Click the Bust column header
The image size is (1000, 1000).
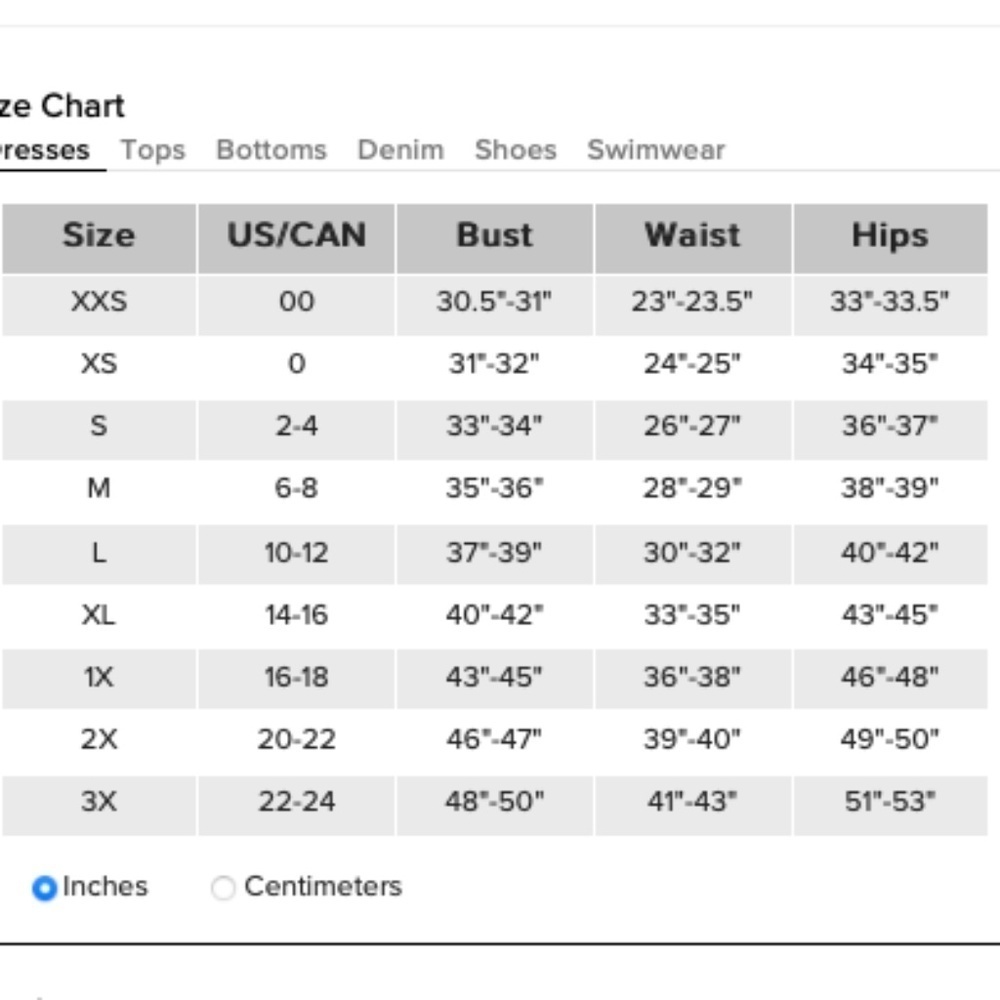494,239
